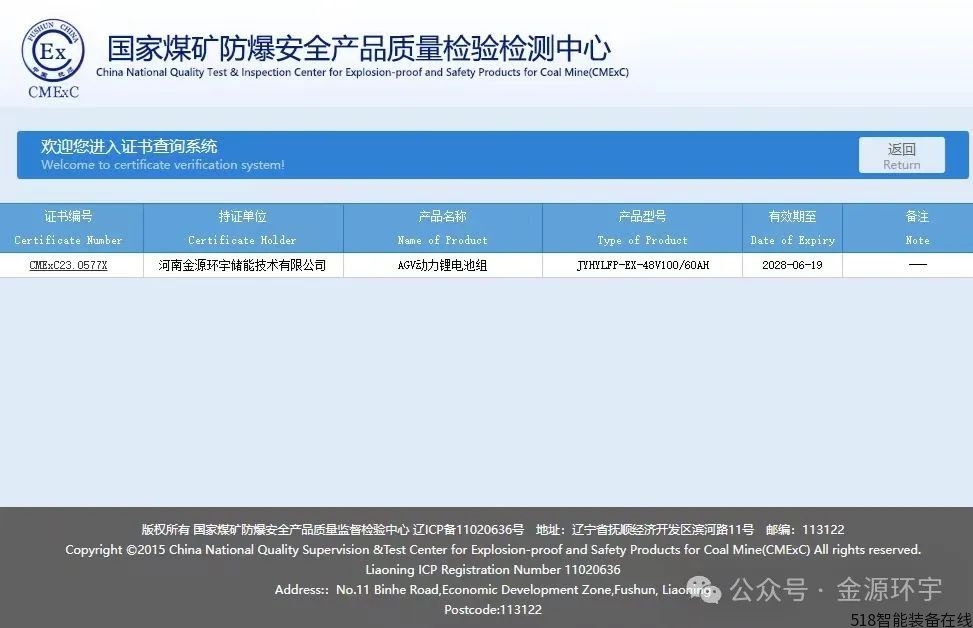Click footer line 'Liaoning ICP Registration Number 11020636'
This screenshot has height=628, width=973.
pyautogui.click(x=493, y=570)
